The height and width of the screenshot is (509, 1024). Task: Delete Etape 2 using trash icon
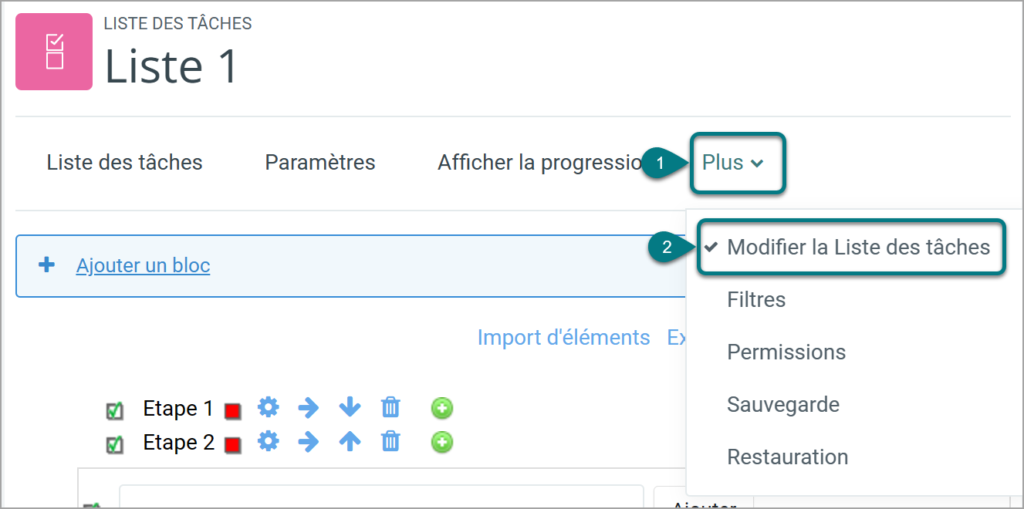pyautogui.click(x=390, y=442)
